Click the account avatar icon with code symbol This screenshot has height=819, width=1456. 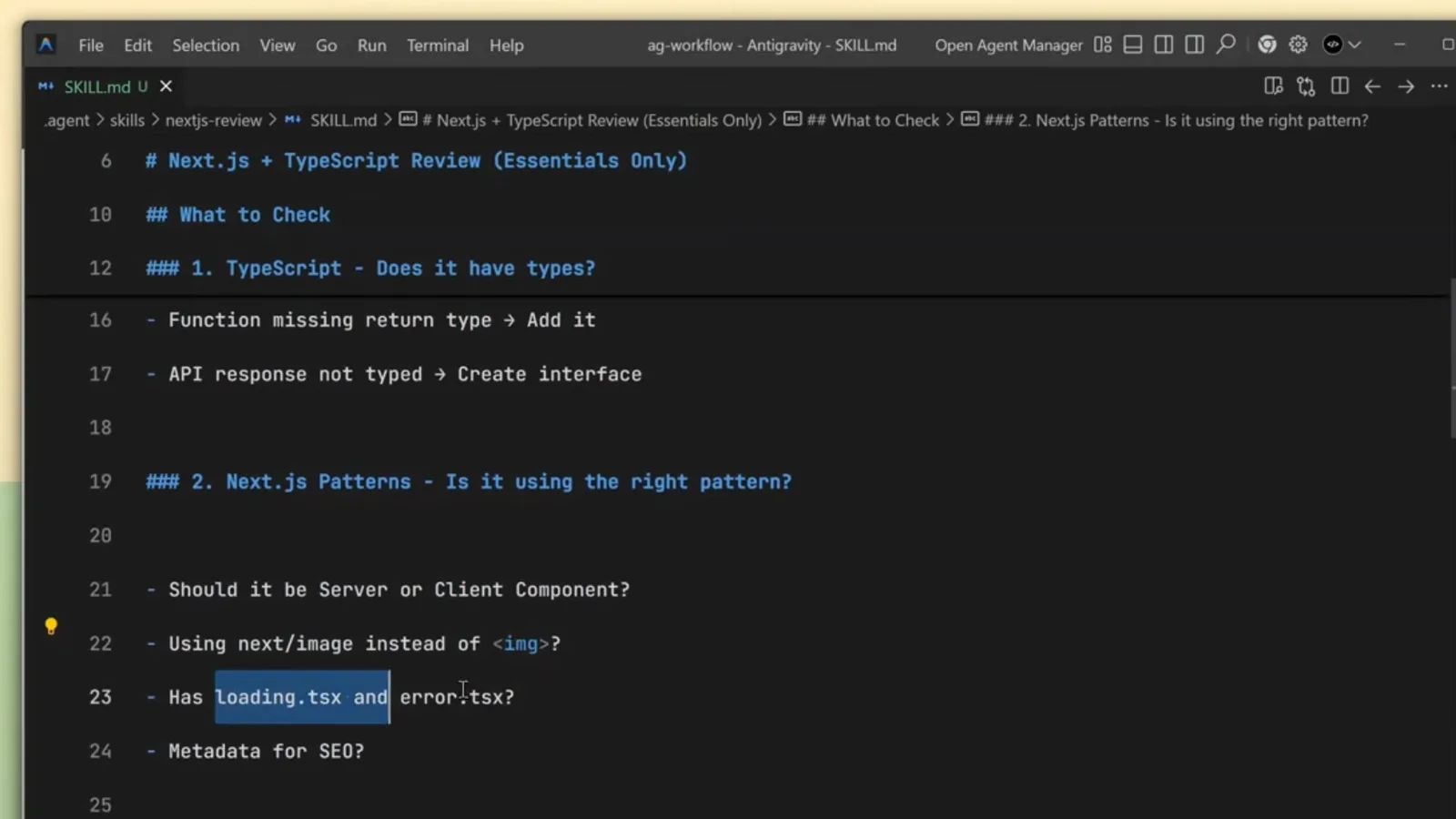click(x=1333, y=45)
